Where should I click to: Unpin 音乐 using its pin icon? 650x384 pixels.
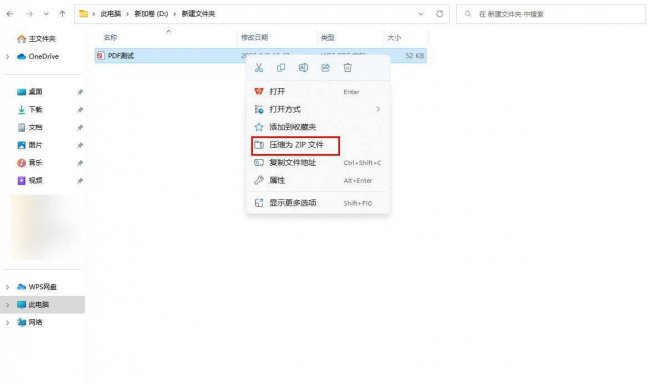[80, 163]
